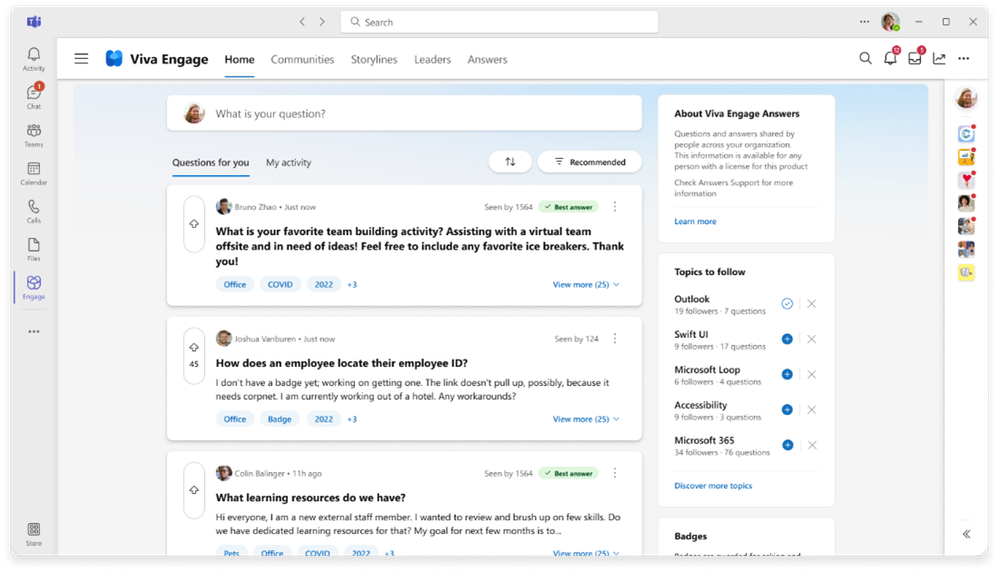The height and width of the screenshot is (572, 999).
Task: Switch to the Home tab
Action: point(239,59)
